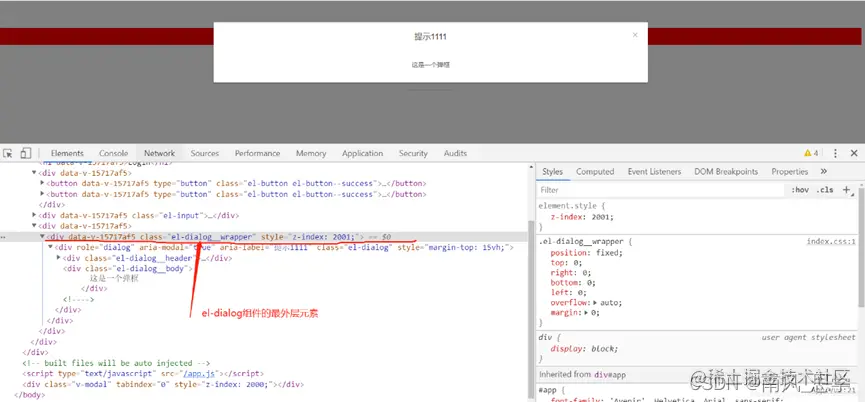The image size is (865, 402).
Task: Select the "built files will be auto injected" comment
Action: point(116,363)
